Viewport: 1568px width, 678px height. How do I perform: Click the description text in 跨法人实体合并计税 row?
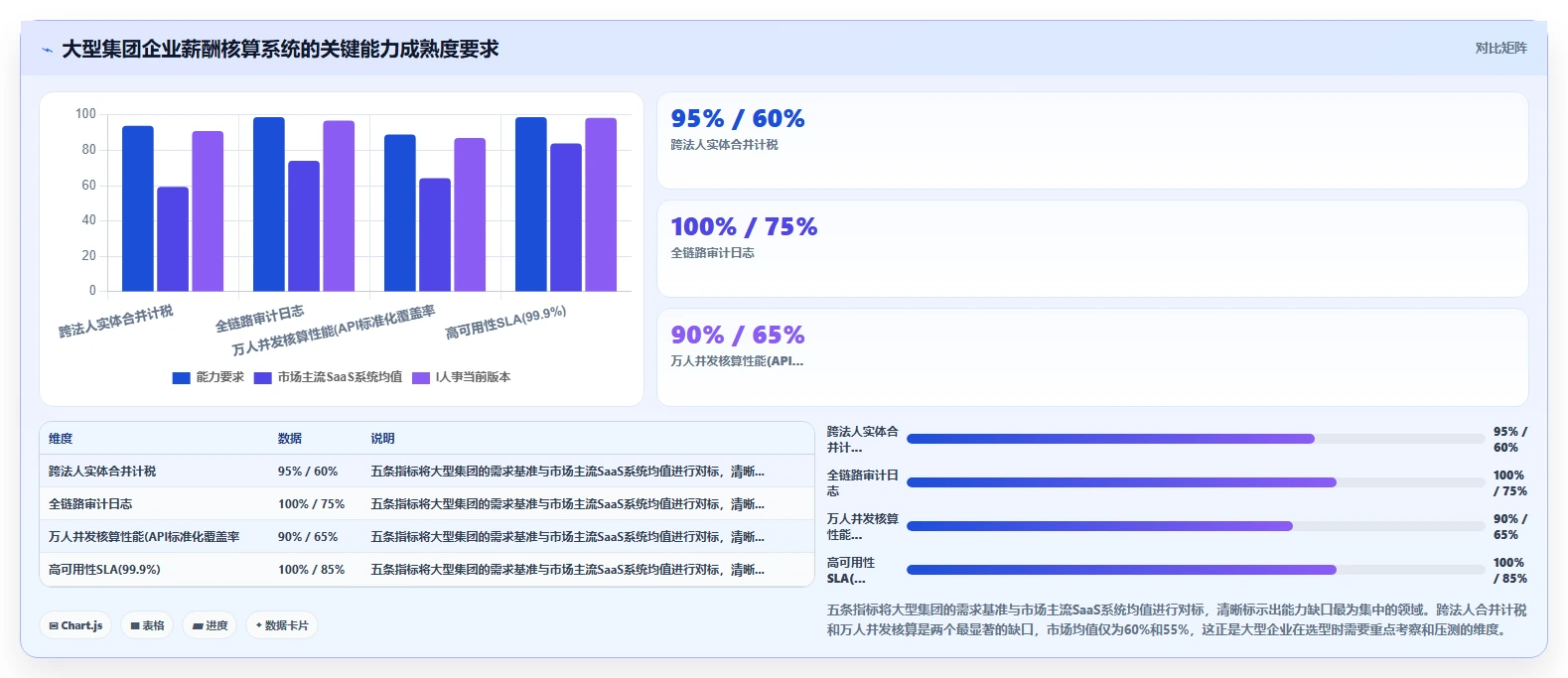pyautogui.click(x=568, y=472)
